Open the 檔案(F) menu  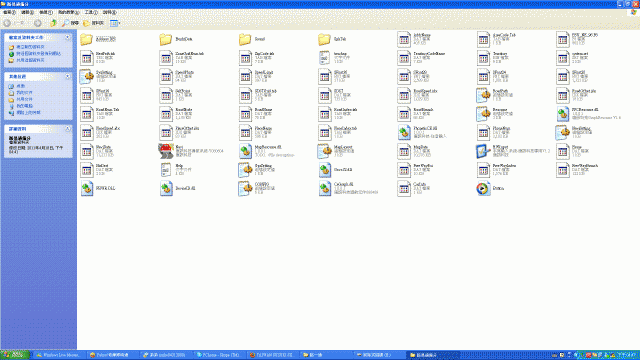click(x=9, y=13)
